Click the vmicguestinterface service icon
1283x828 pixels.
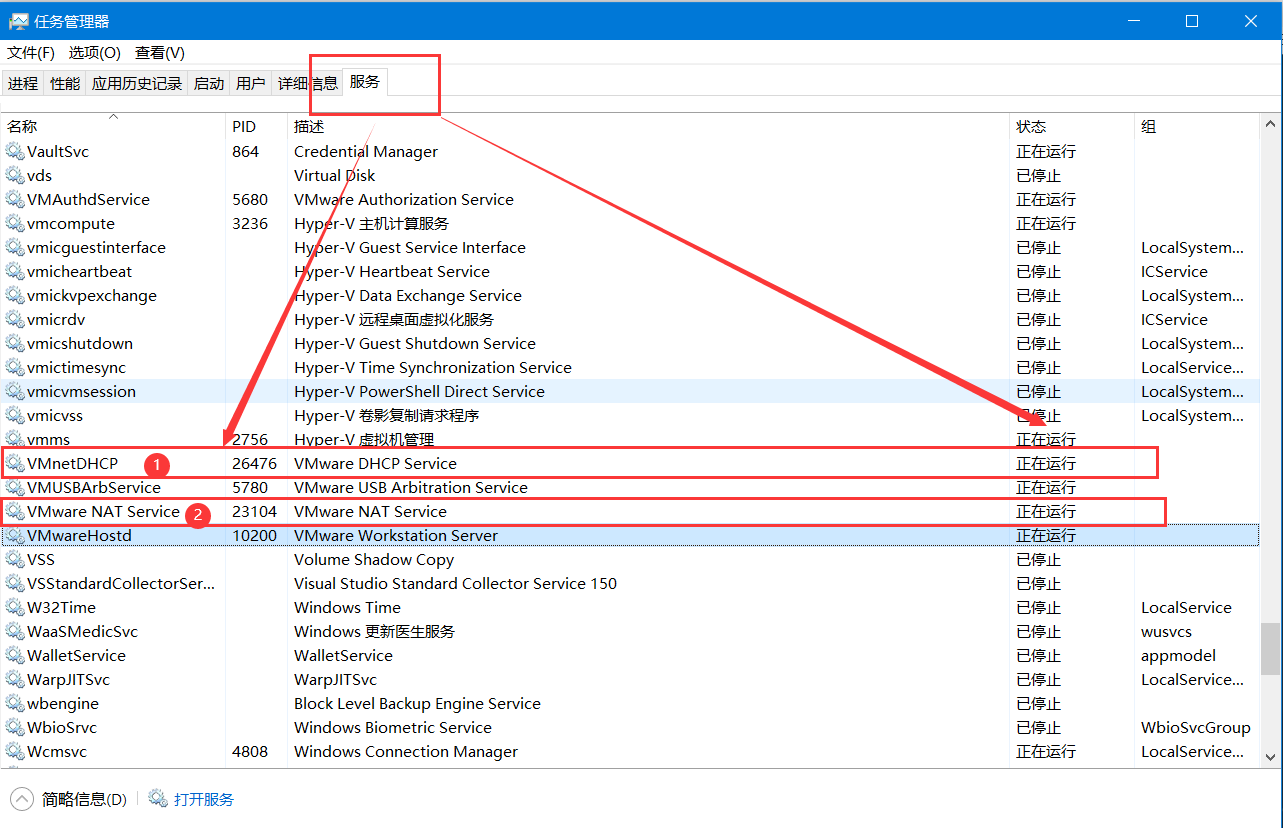(14, 248)
